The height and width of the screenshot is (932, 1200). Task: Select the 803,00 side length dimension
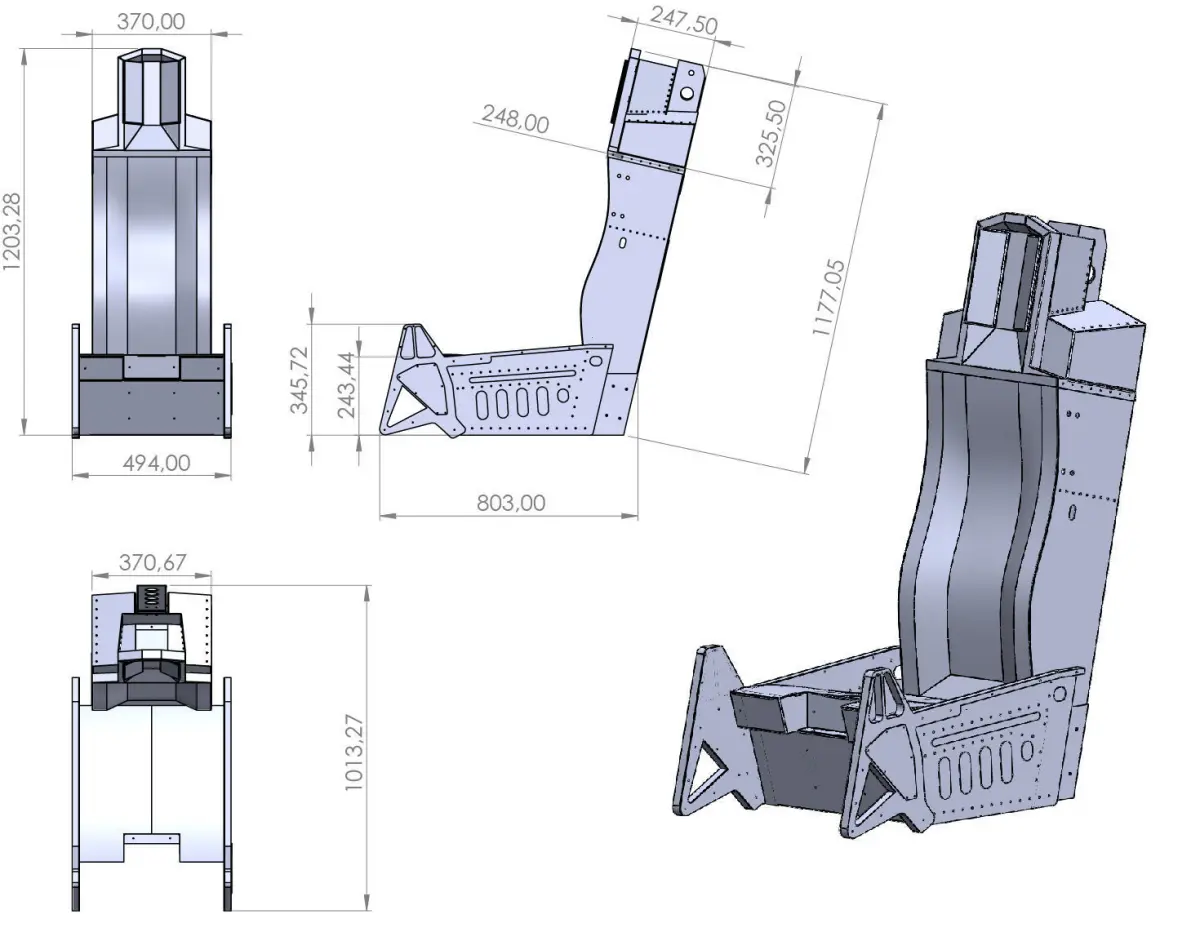coord(513,502)
